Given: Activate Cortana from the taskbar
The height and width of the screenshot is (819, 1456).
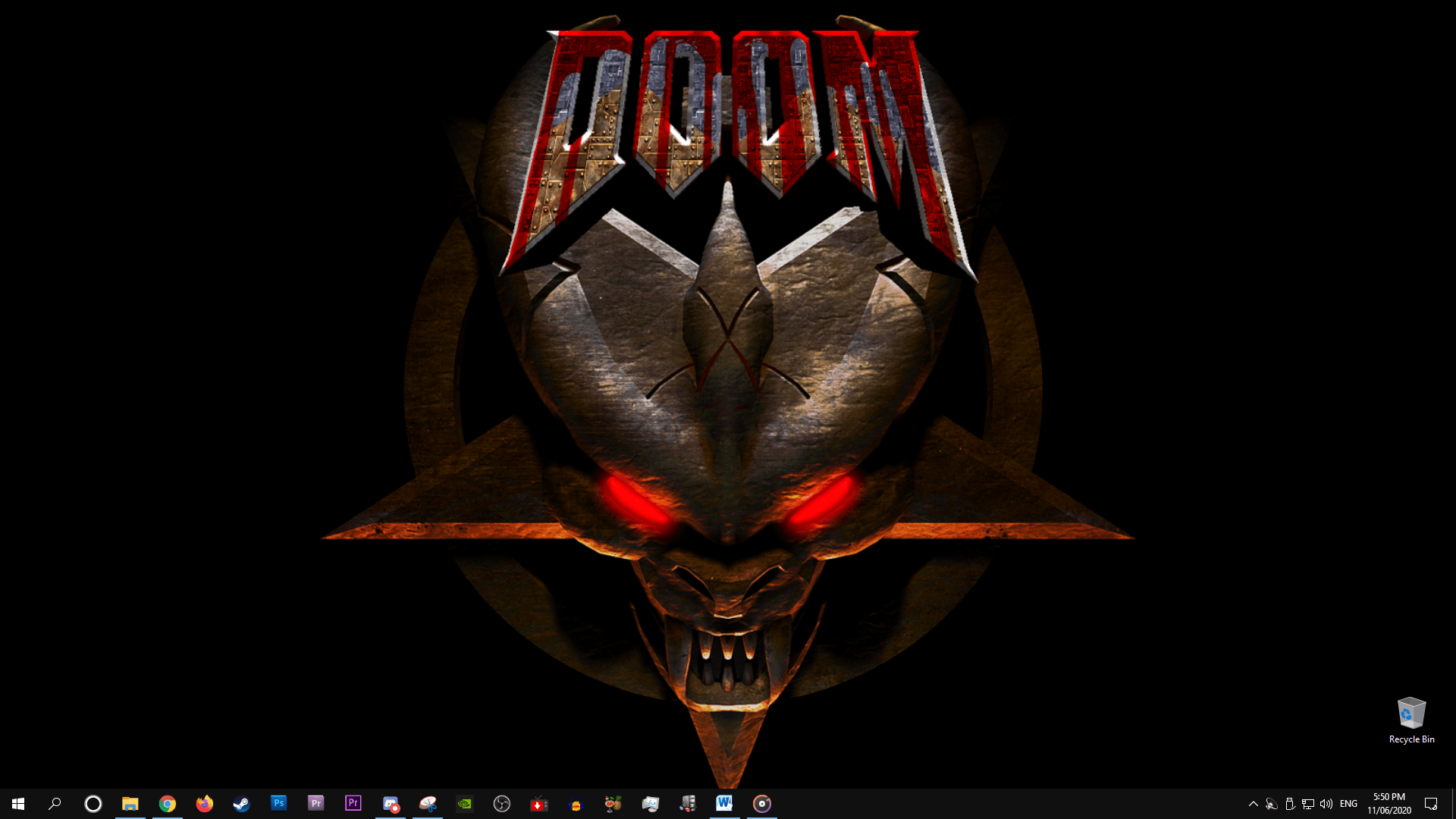Looking at the screenshot, I should 93,803.
